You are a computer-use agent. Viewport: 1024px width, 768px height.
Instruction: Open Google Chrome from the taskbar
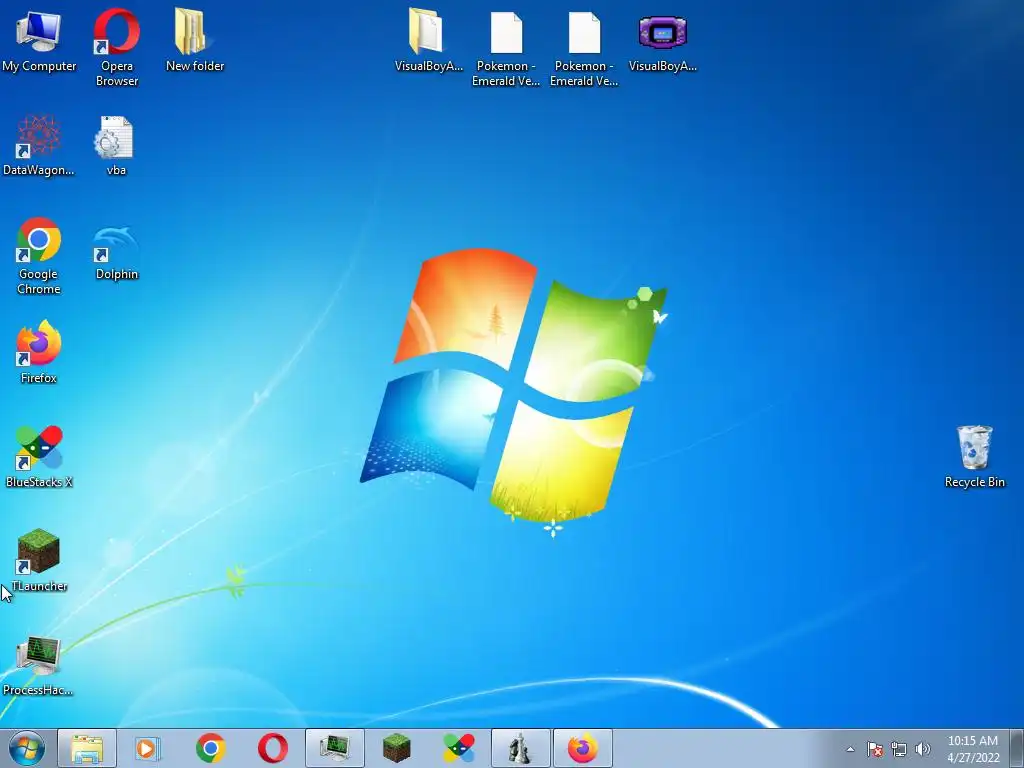coord(210,748)
